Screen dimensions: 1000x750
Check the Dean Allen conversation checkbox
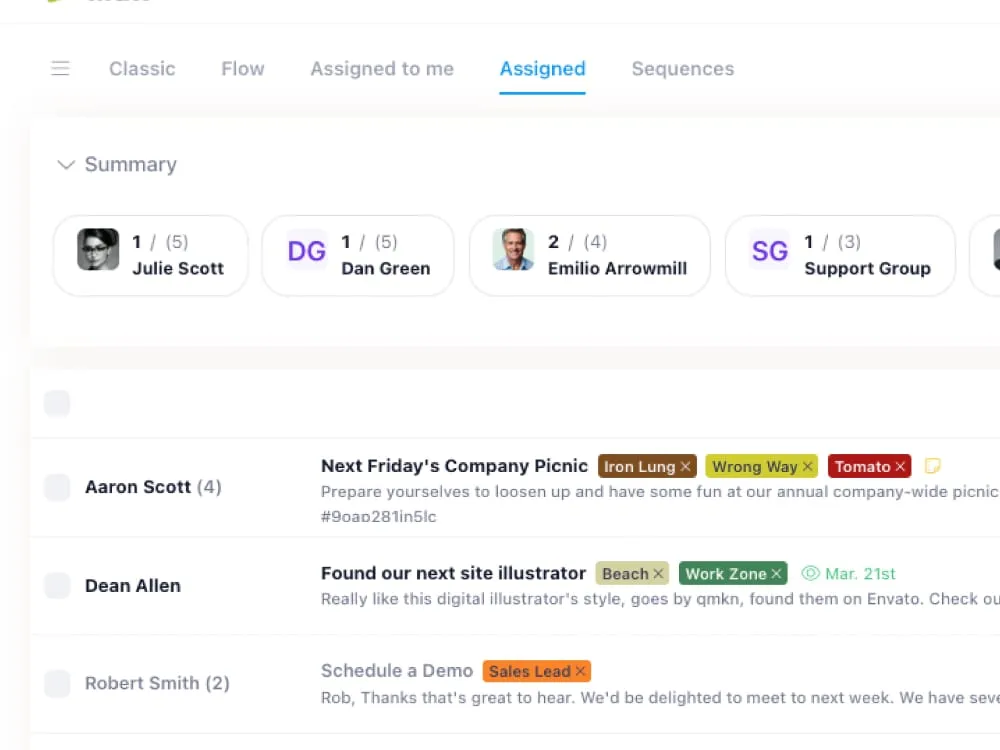click(x=57, y=585)
